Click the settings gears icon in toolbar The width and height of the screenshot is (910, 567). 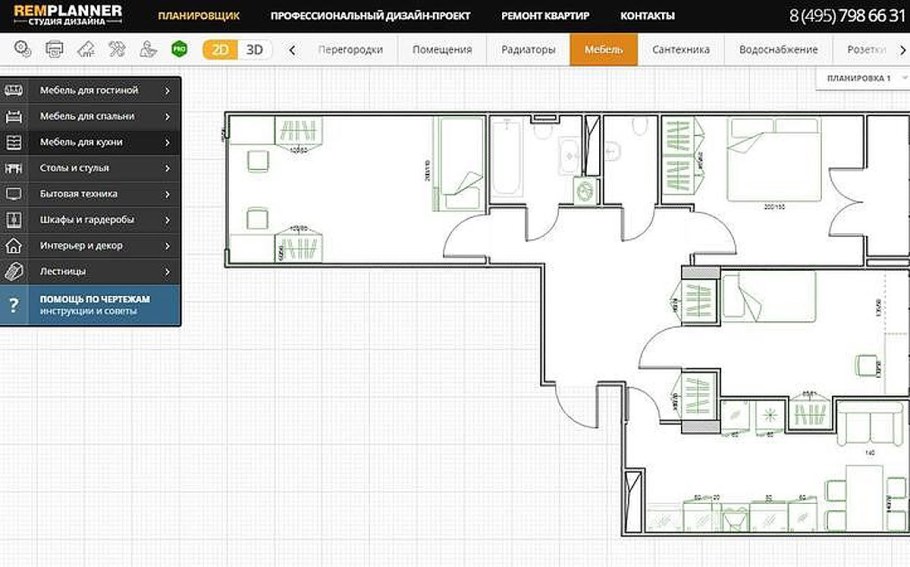(x=23, y=49)
